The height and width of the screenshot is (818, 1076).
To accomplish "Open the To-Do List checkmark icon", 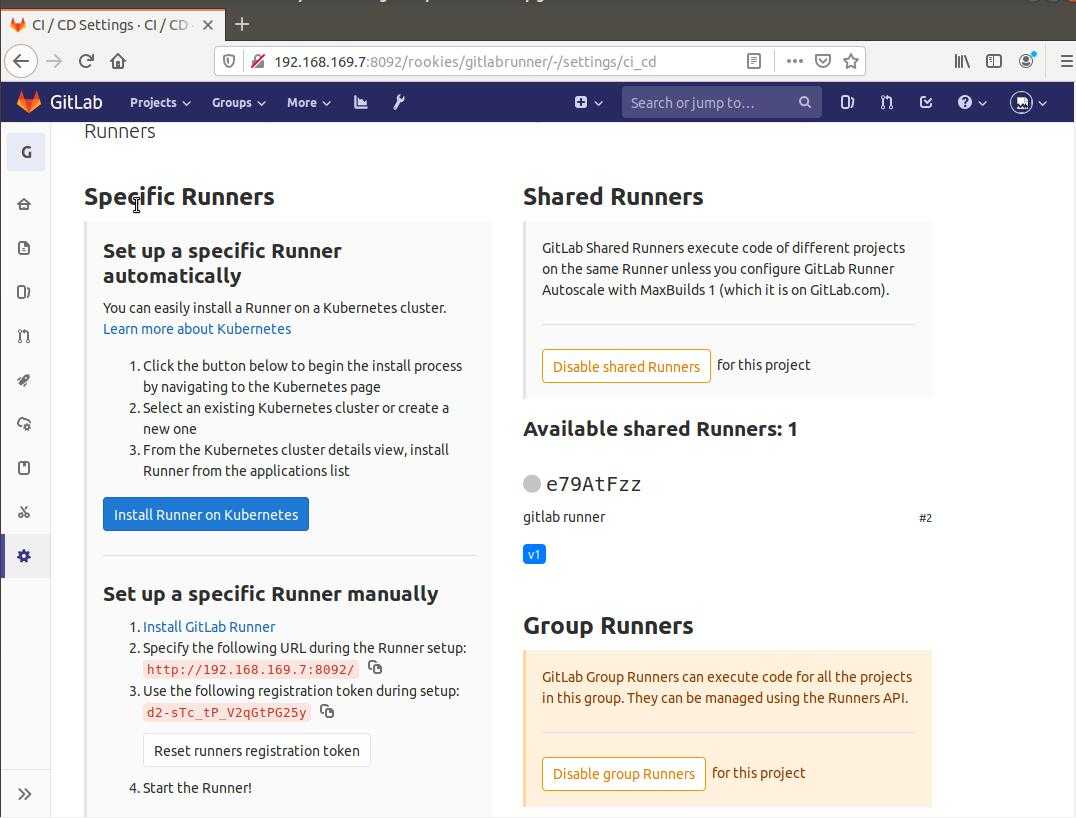I will click(926, 102).
